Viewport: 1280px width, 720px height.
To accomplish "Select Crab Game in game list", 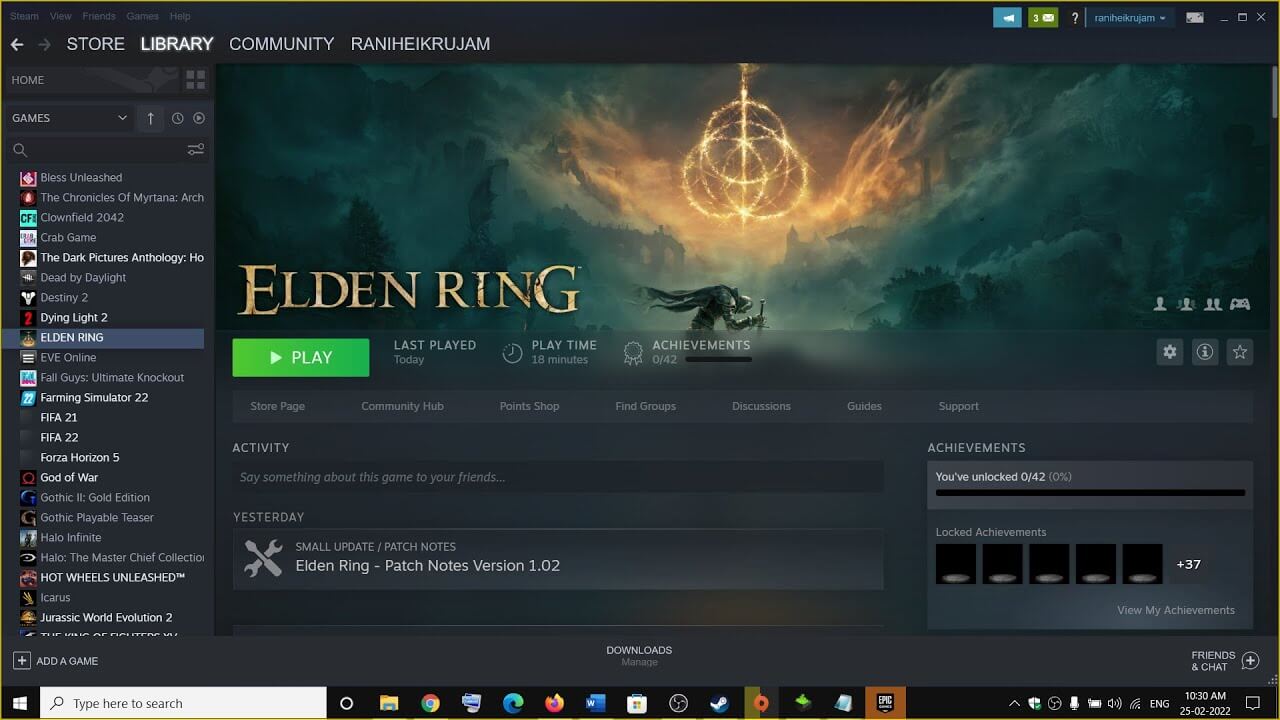I will point(110,238).
